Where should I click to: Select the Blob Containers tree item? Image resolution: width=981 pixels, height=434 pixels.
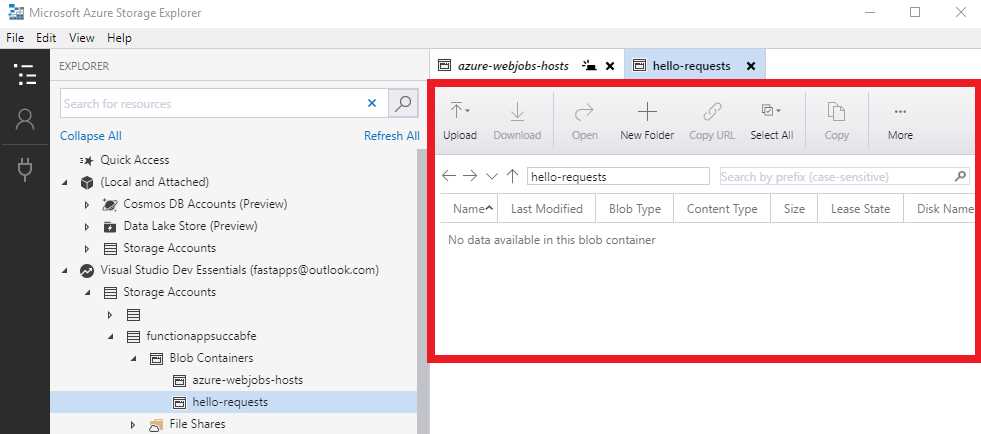pyautogui.click(x=211, y=358)
